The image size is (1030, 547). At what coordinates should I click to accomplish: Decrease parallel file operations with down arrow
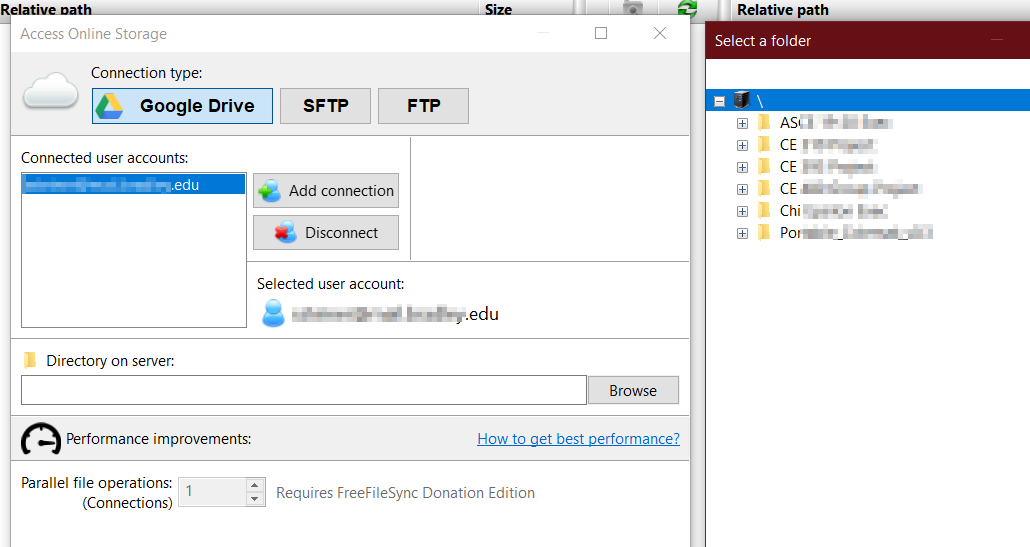pos(255,499)
